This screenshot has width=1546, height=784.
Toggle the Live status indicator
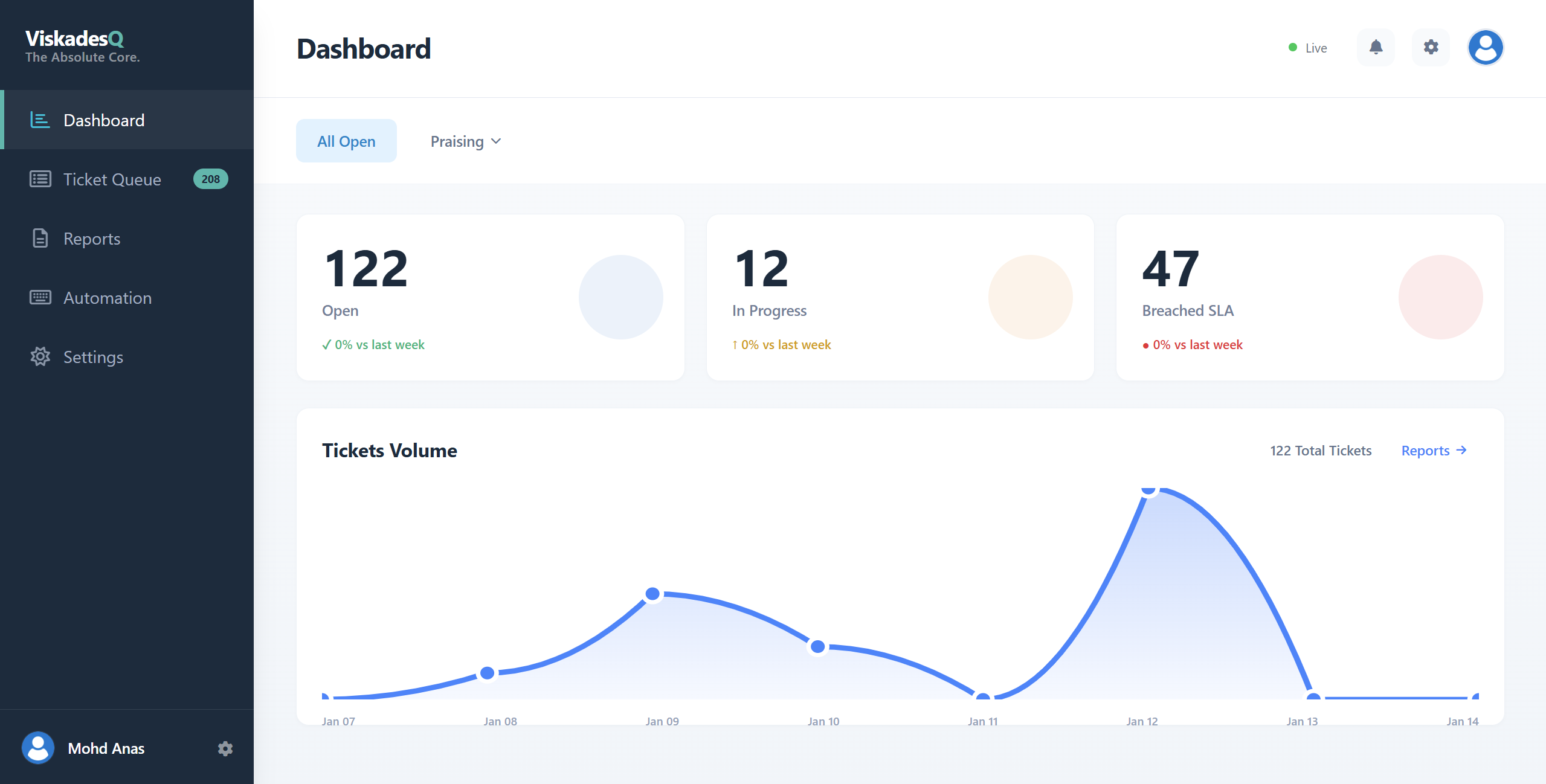pos(1307,48)
